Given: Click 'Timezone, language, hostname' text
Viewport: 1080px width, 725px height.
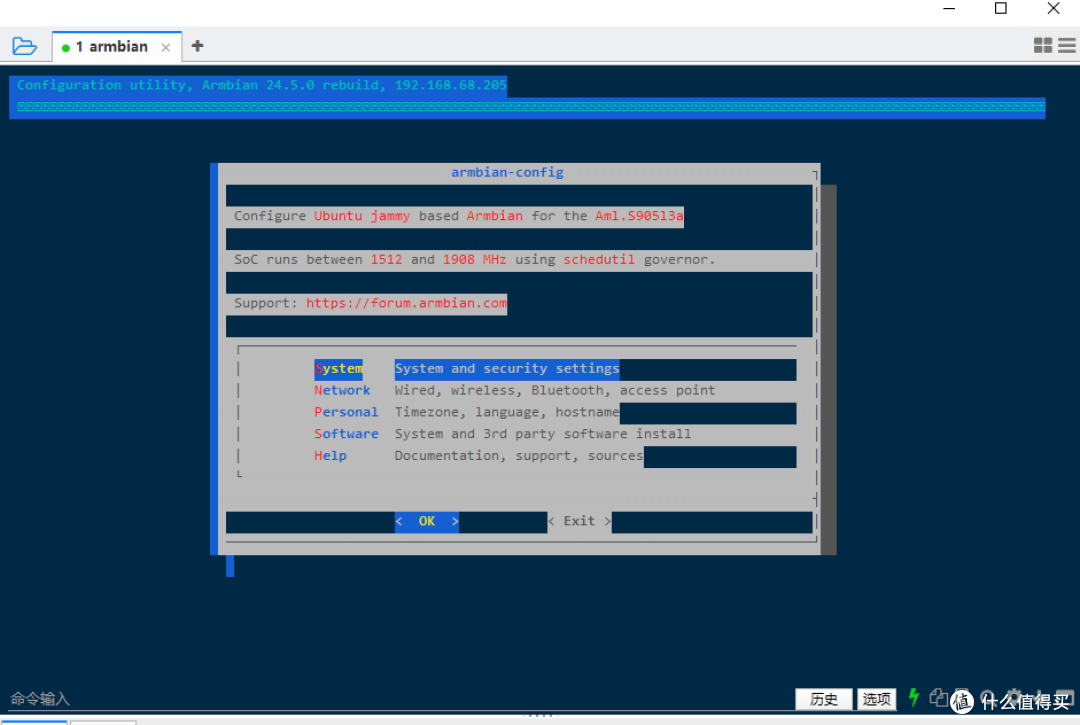Looking at the screenshot, I should pos(507,412).
